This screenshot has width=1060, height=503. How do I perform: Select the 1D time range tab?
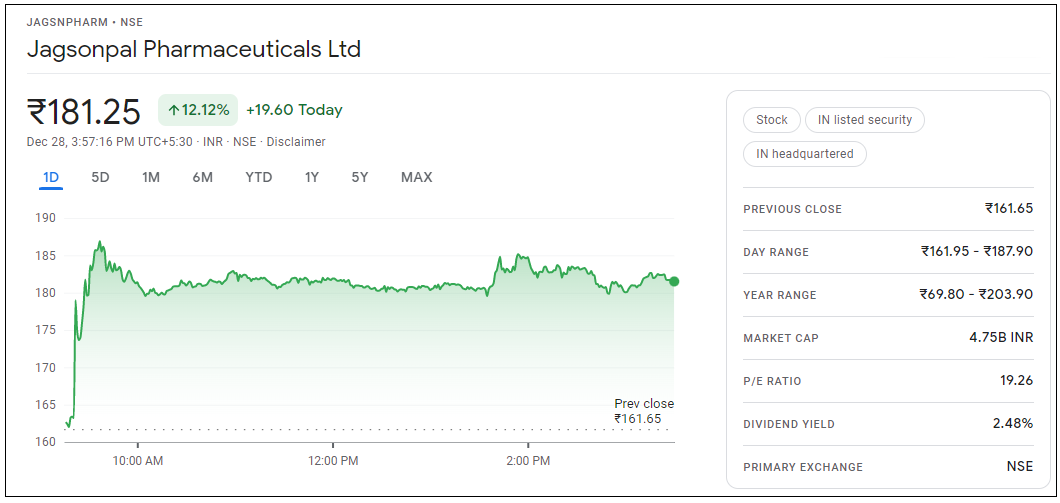point(51,178)
